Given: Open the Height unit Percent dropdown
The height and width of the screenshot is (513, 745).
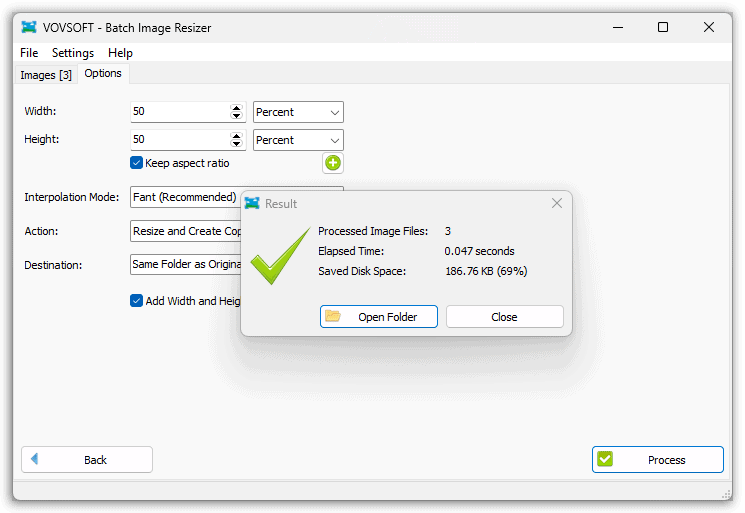Looking at the screenshot, I should click(x=298, y=140).
